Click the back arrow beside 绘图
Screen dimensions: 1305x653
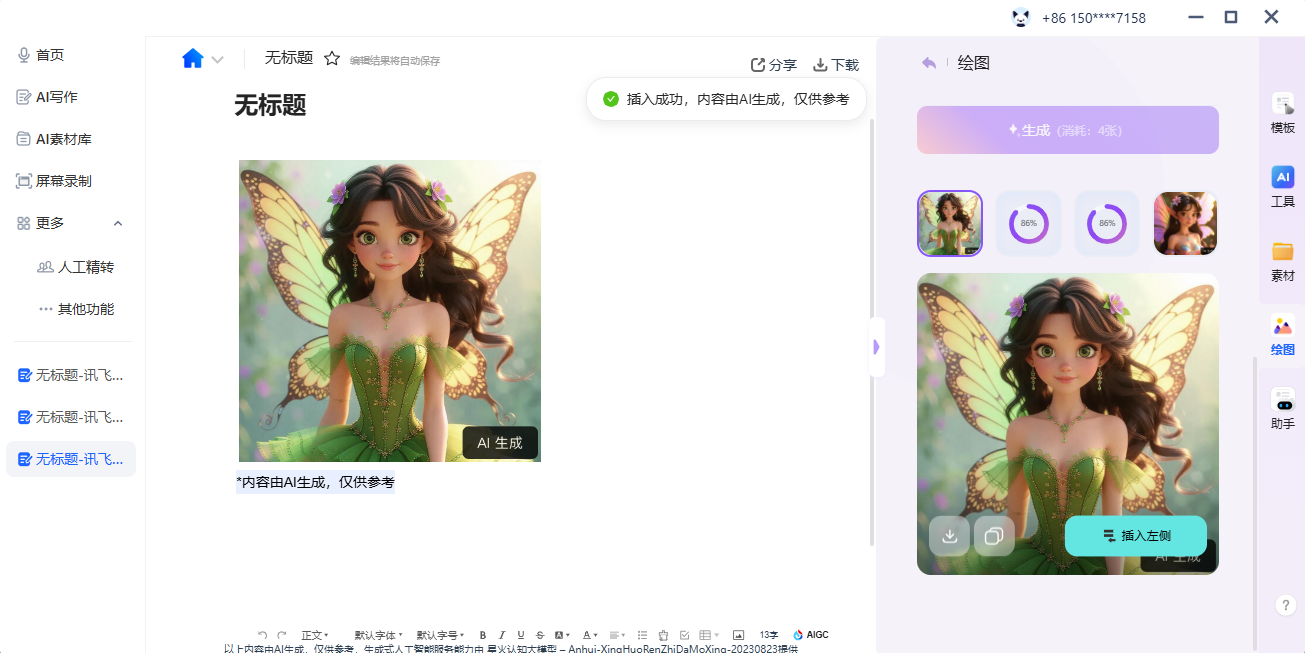(x=929, y=63)
